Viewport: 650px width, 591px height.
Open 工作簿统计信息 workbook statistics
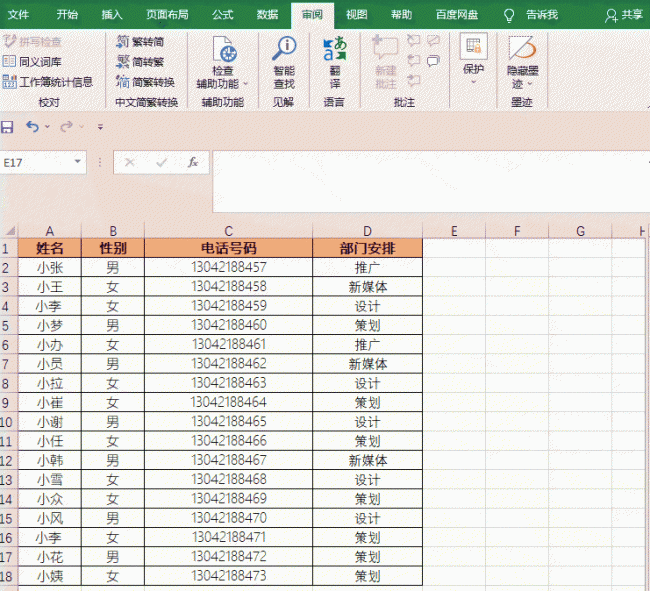click(x=48, y=82)
